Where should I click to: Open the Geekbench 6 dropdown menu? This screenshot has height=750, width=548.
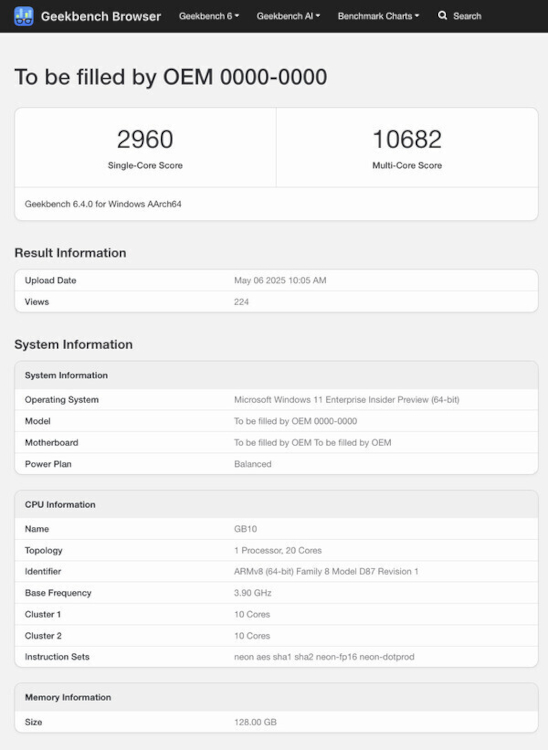[x=209, y=16]
